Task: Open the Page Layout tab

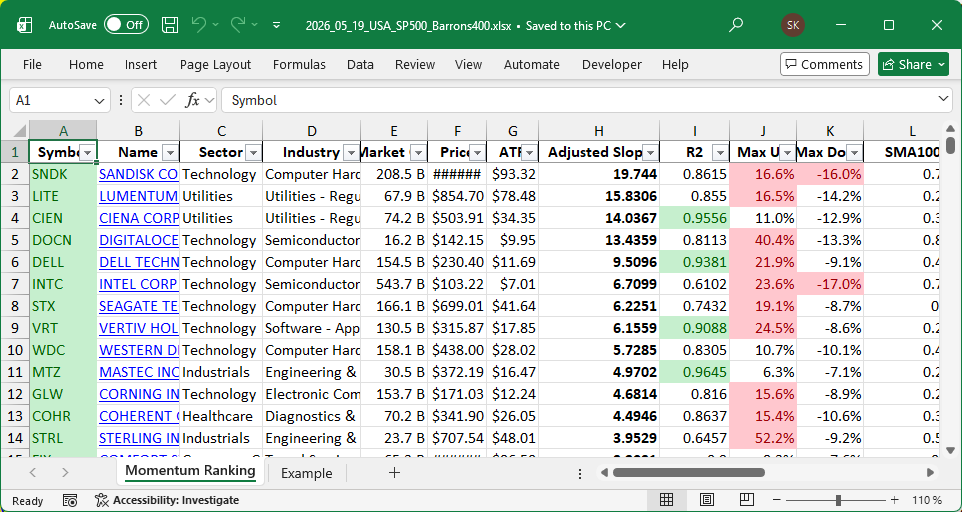Action: click(215, 64)
